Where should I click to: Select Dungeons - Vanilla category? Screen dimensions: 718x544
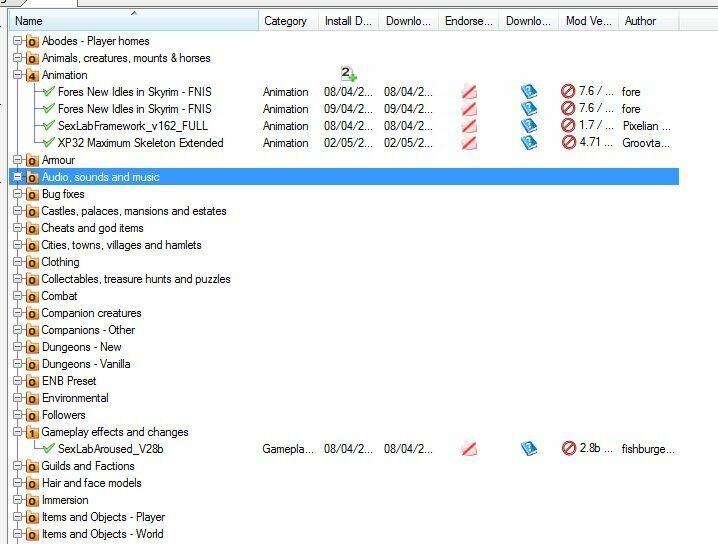point(86,364)
